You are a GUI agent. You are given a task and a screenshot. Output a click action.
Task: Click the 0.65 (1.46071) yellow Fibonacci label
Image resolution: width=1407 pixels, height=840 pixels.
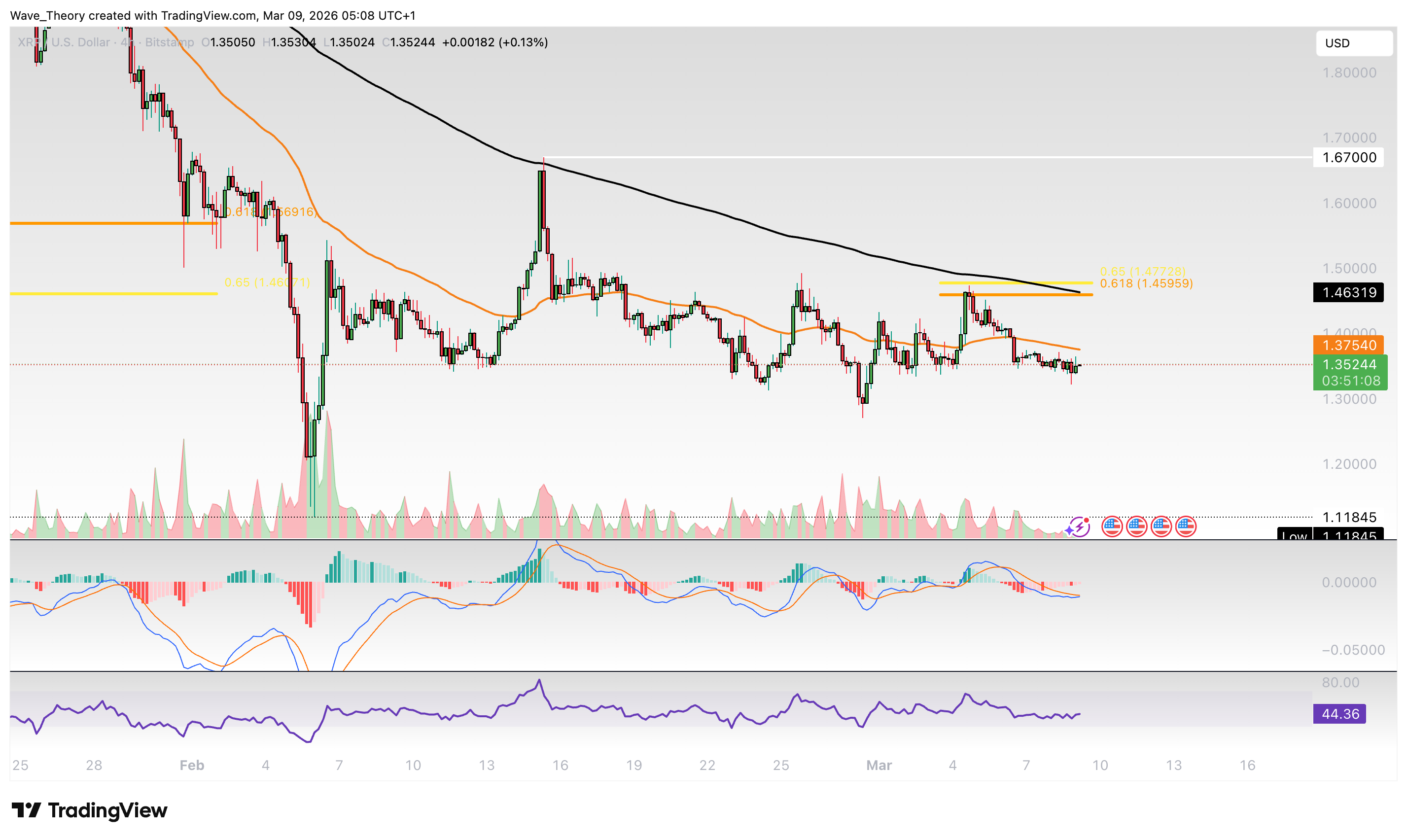pos(267,282)
